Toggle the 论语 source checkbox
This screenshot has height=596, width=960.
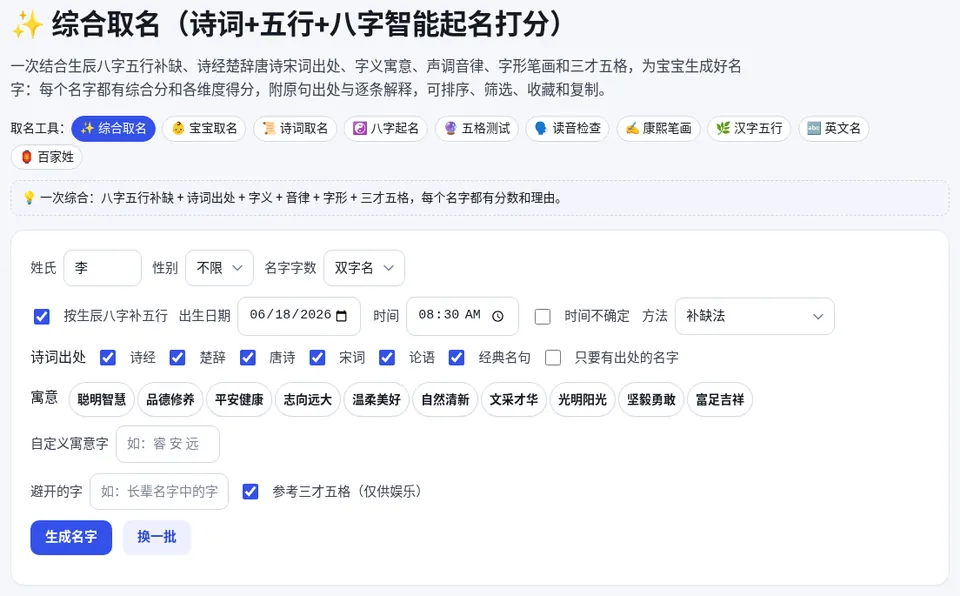(387, 358)
